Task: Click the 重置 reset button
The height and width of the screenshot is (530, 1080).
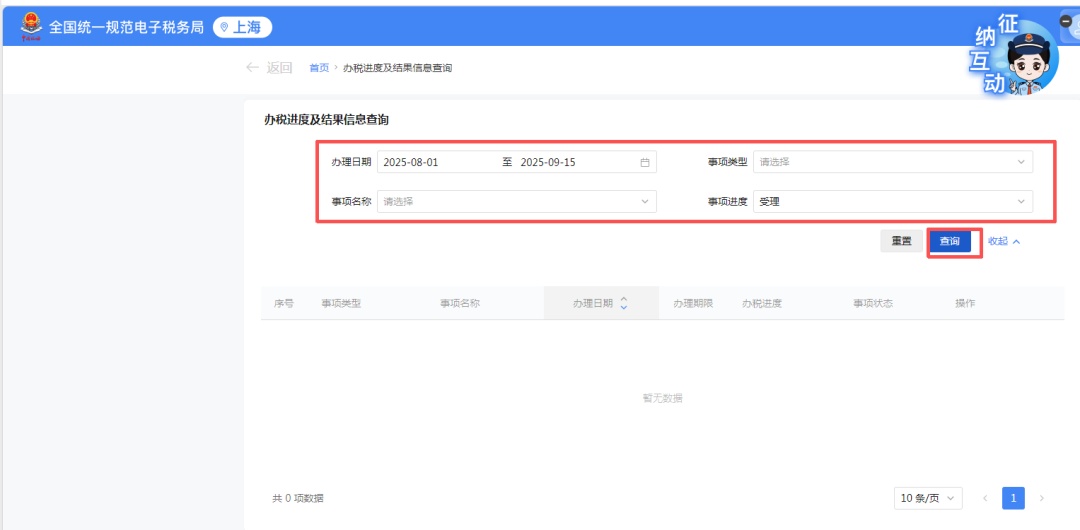Action: point(901,241)
